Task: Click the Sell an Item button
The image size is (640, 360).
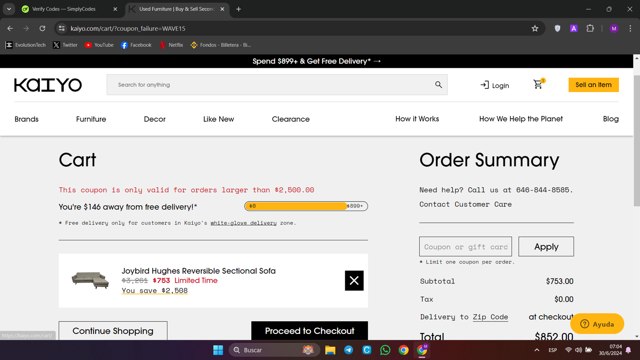Action: coord(593,85)
